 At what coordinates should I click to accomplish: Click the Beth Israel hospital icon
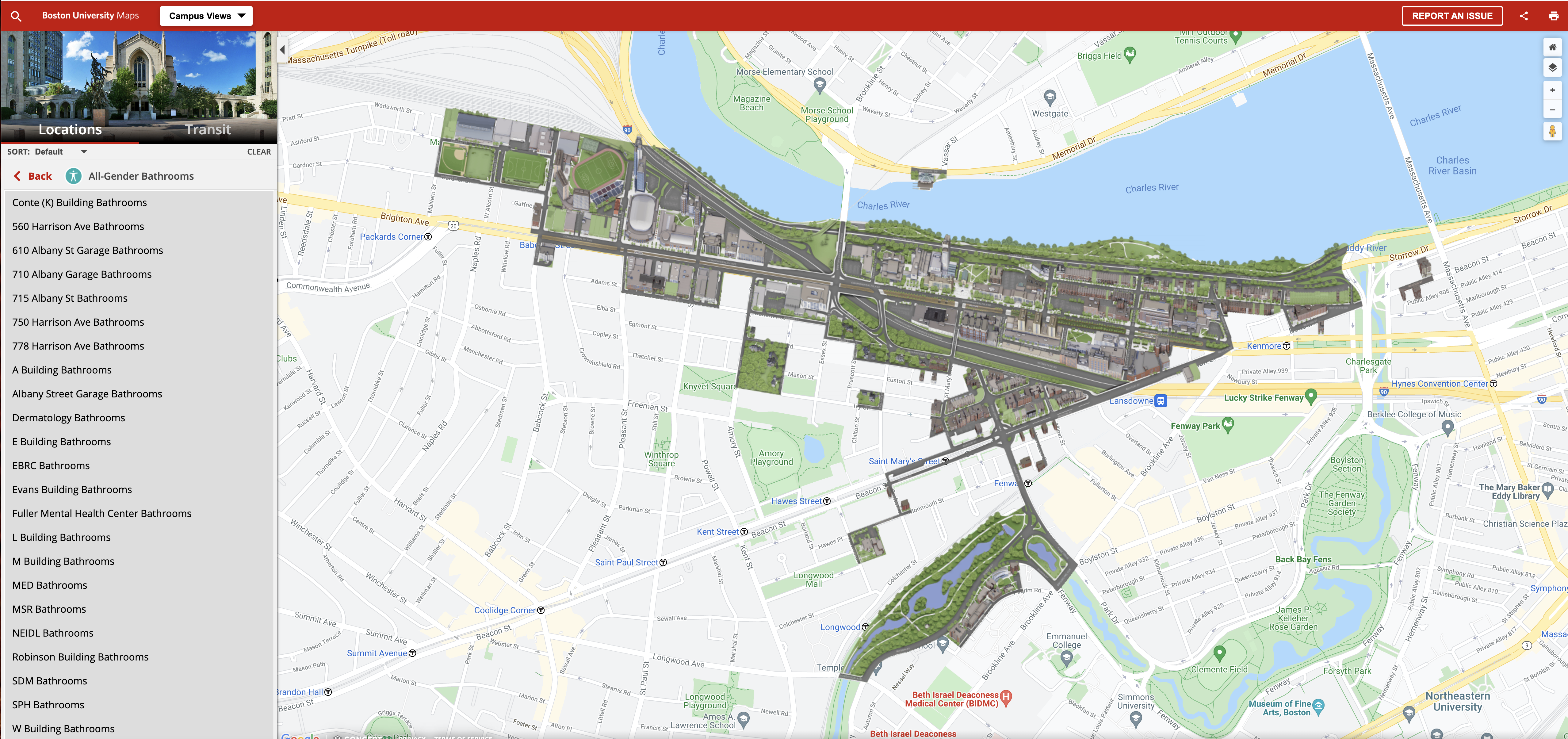click(x=1006, y=698)
